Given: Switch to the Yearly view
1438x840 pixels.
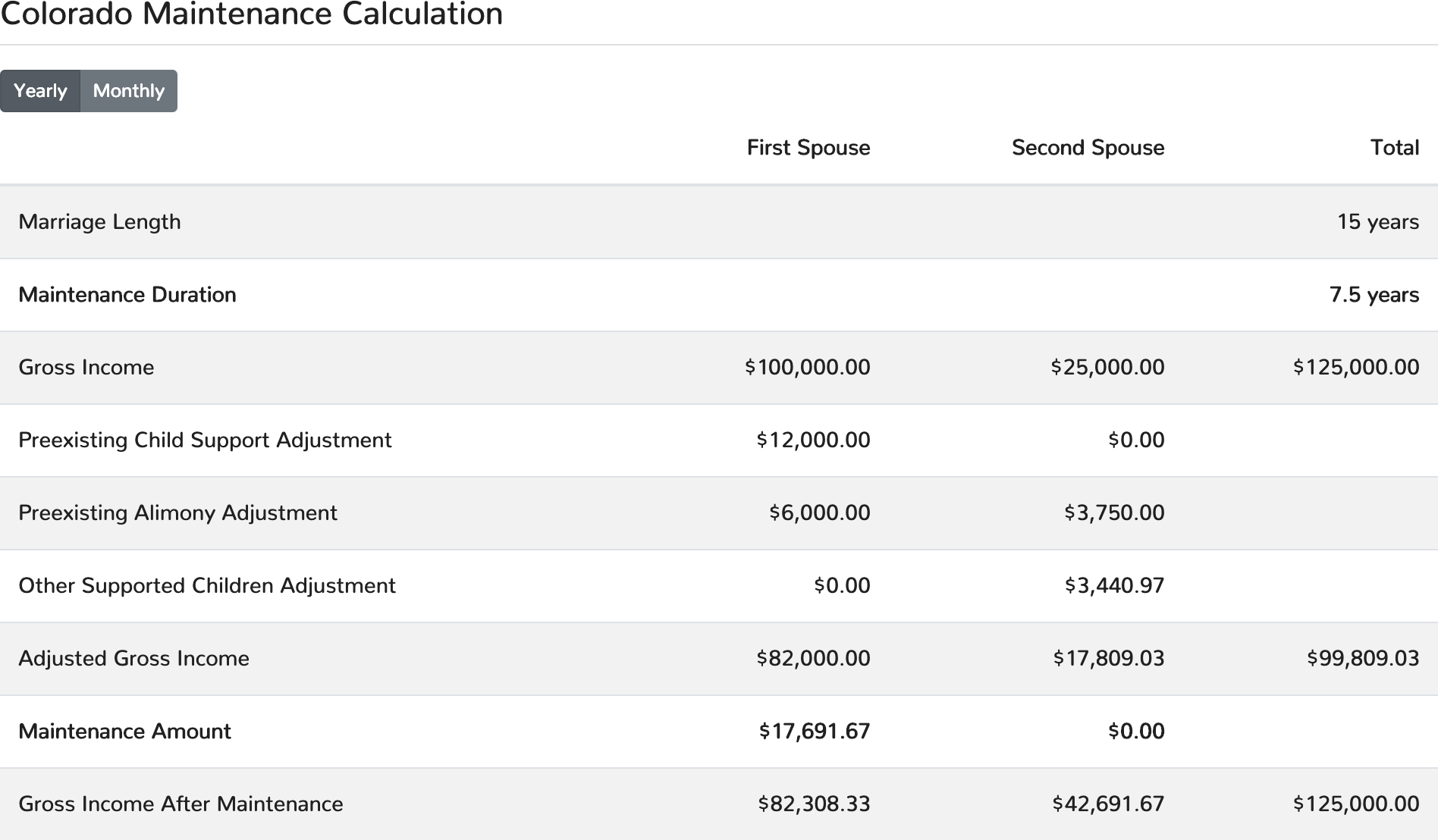Looking at the screenshot, I should (40, 91).
